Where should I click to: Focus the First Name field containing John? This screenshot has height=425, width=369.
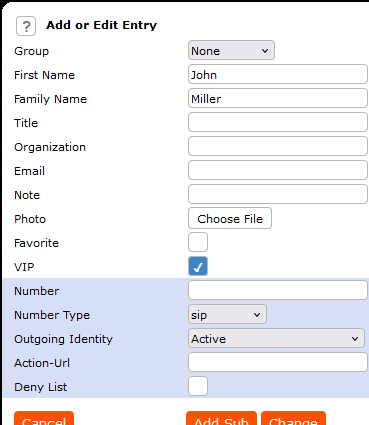278,74
